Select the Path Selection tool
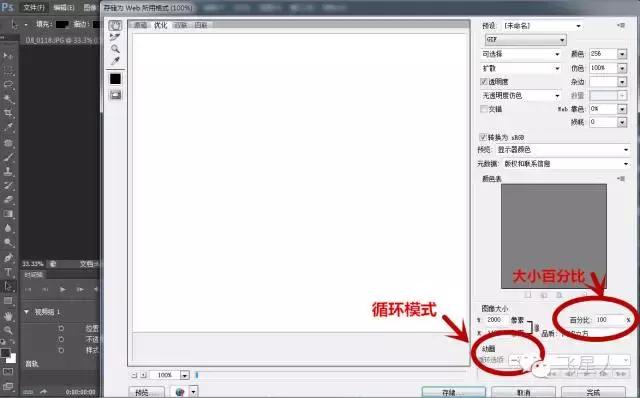This screenshot has height=398, width=640. click(x=8, y=286)
